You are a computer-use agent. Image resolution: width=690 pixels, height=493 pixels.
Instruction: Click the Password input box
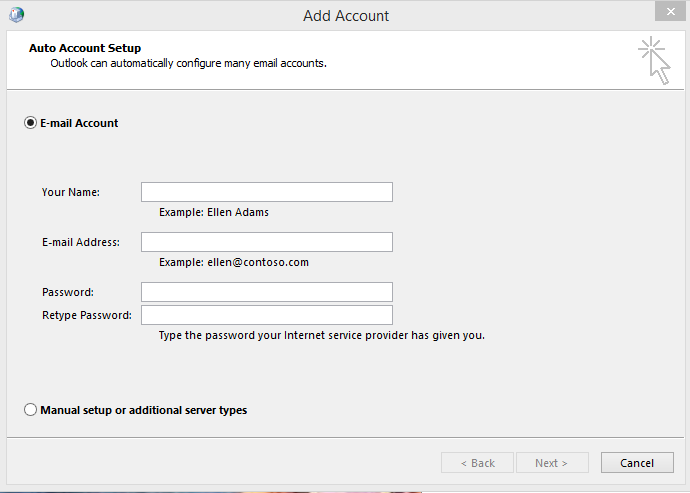pyautogui.click(x=266, y=292)
